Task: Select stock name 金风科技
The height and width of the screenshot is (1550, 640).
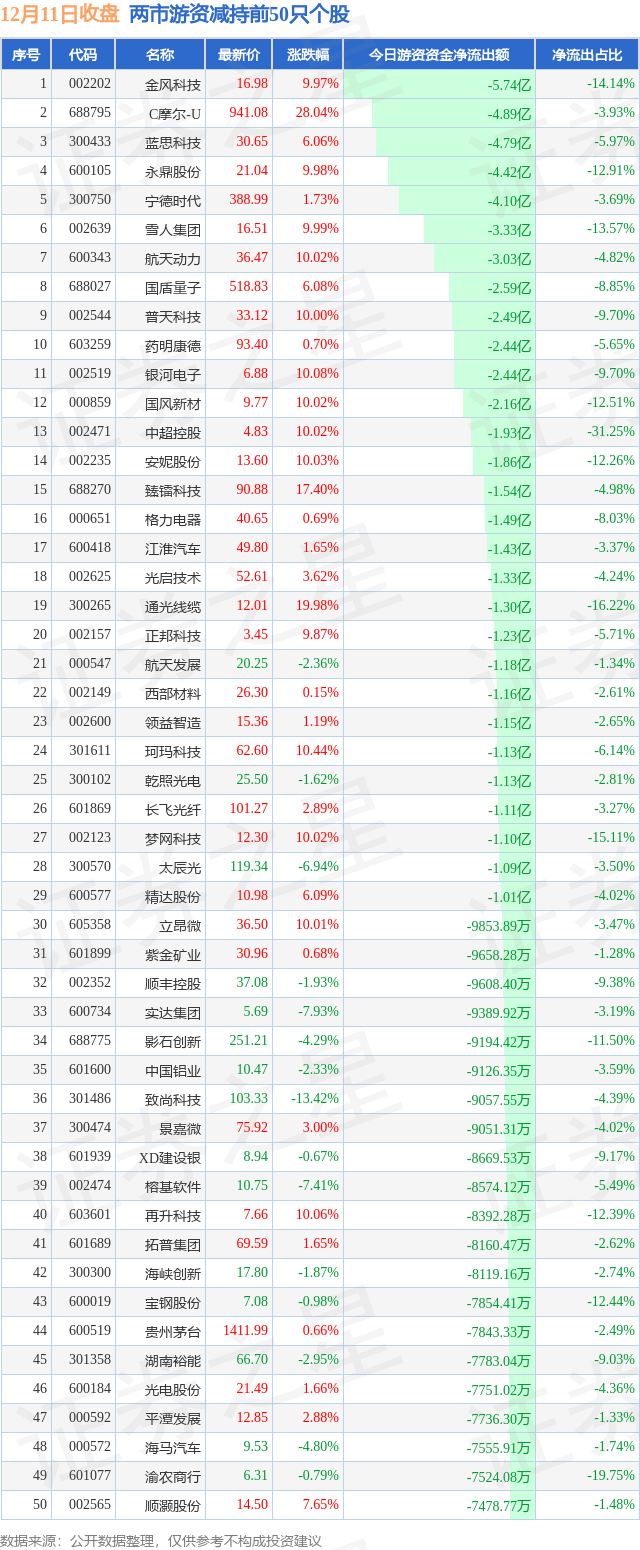Action: click(x=173, y=84)
